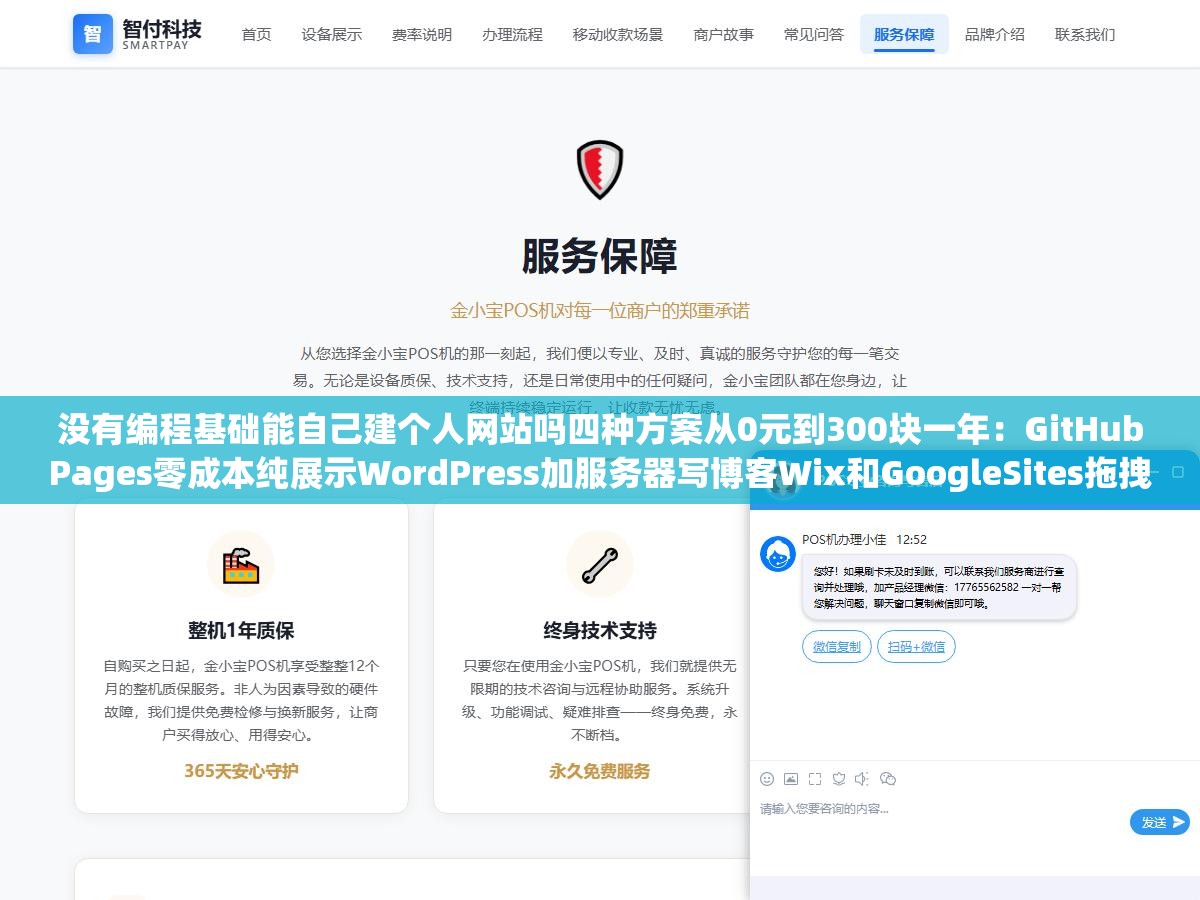Click the 智付科技 SmartPay logo
Image resolution: width=1200 pixels, height=900 pixels.
click(x=137, y=34)
